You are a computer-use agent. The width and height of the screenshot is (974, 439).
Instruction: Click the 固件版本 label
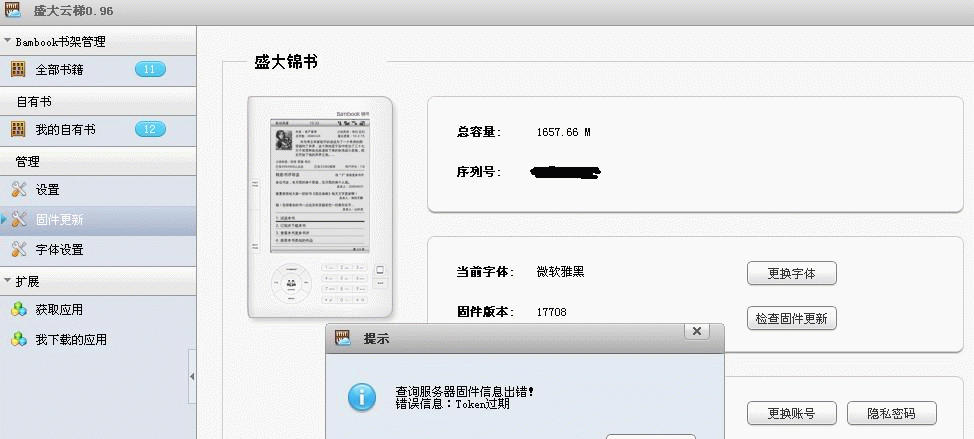[x=486, y=312]
